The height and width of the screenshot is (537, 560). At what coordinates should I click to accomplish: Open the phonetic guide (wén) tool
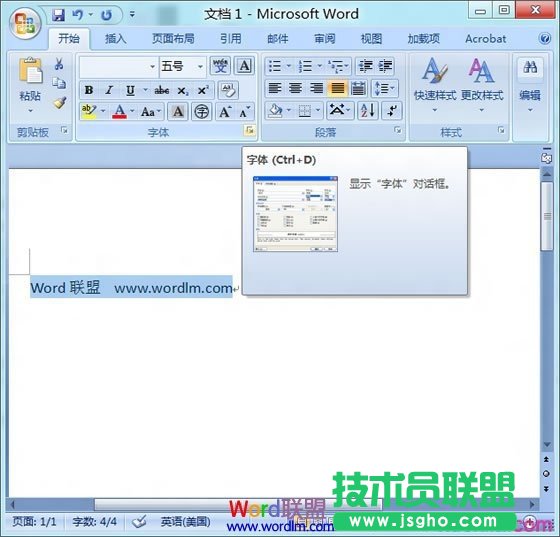pyautogui.click(x=220, y=66)
